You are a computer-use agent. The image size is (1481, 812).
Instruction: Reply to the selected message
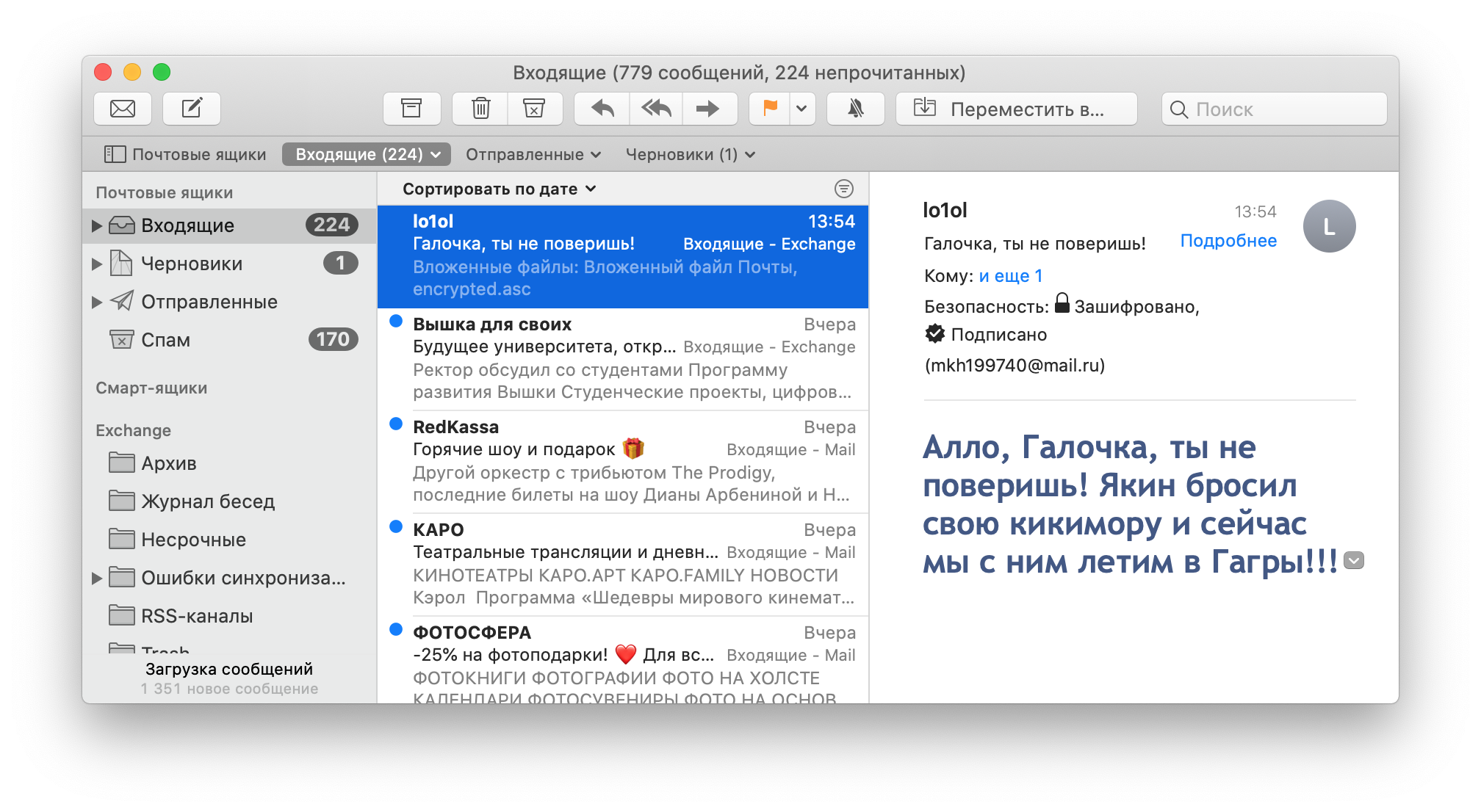coord(602,109)
